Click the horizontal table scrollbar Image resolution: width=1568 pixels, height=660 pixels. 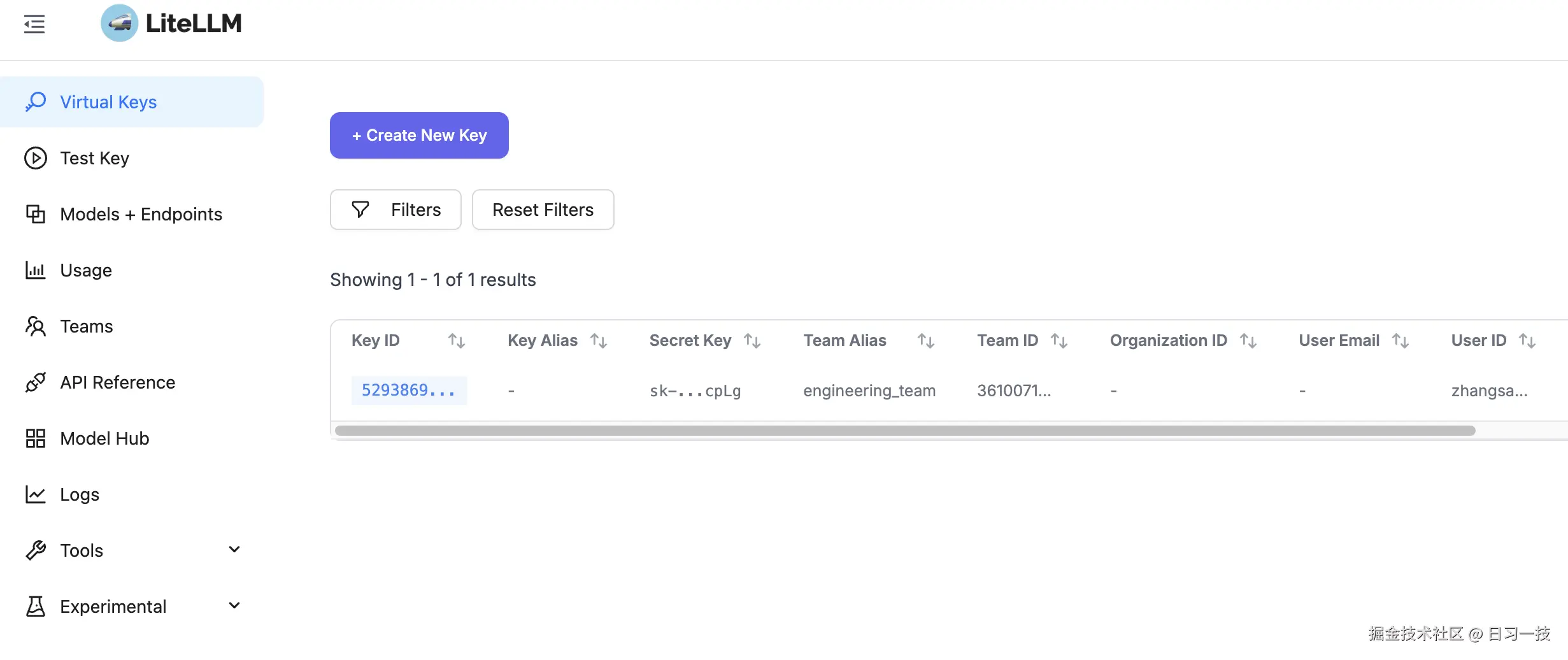click(x=904, y=431)
